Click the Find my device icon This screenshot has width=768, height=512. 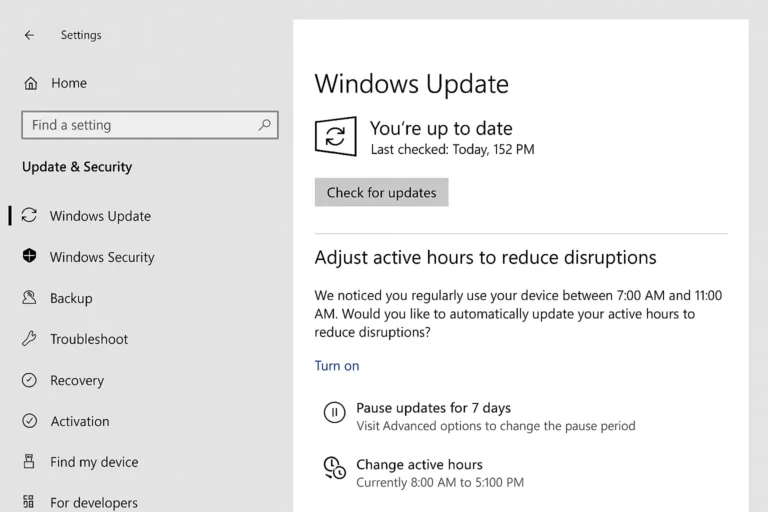click(29, 462)
